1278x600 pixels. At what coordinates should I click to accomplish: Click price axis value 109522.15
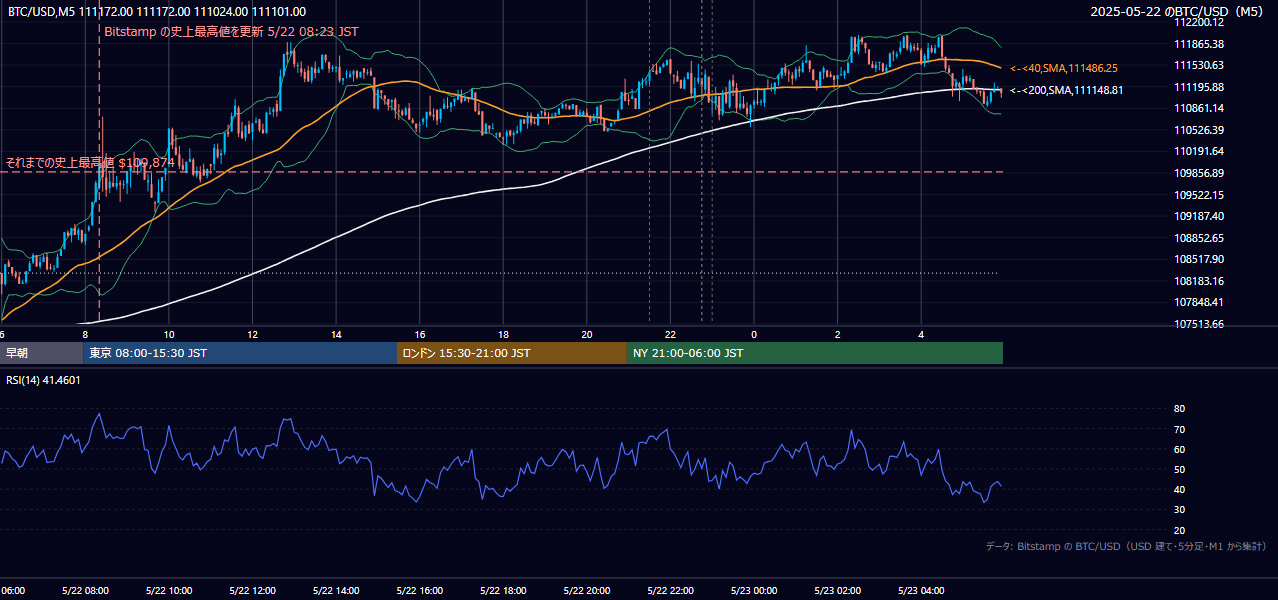[x=1200, y=195]
